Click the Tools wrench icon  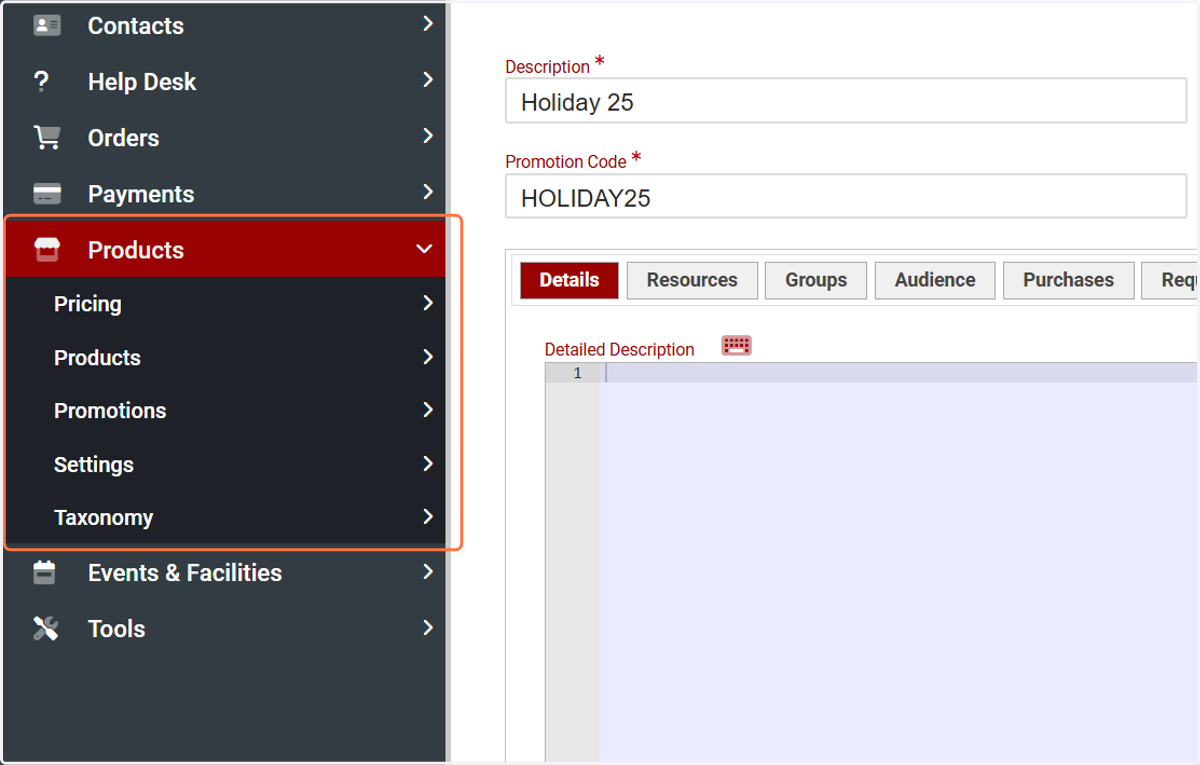46,629
